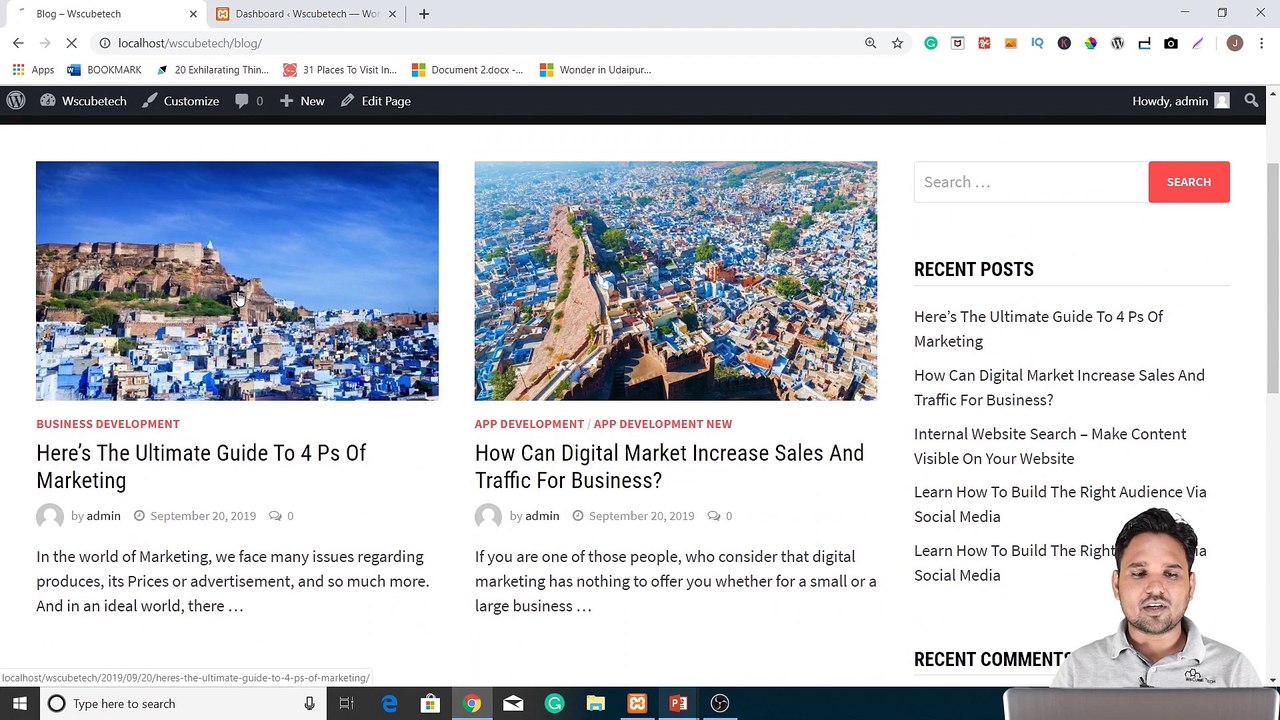Open the 31 Places To Visit In... bookmark

[340, 70]
